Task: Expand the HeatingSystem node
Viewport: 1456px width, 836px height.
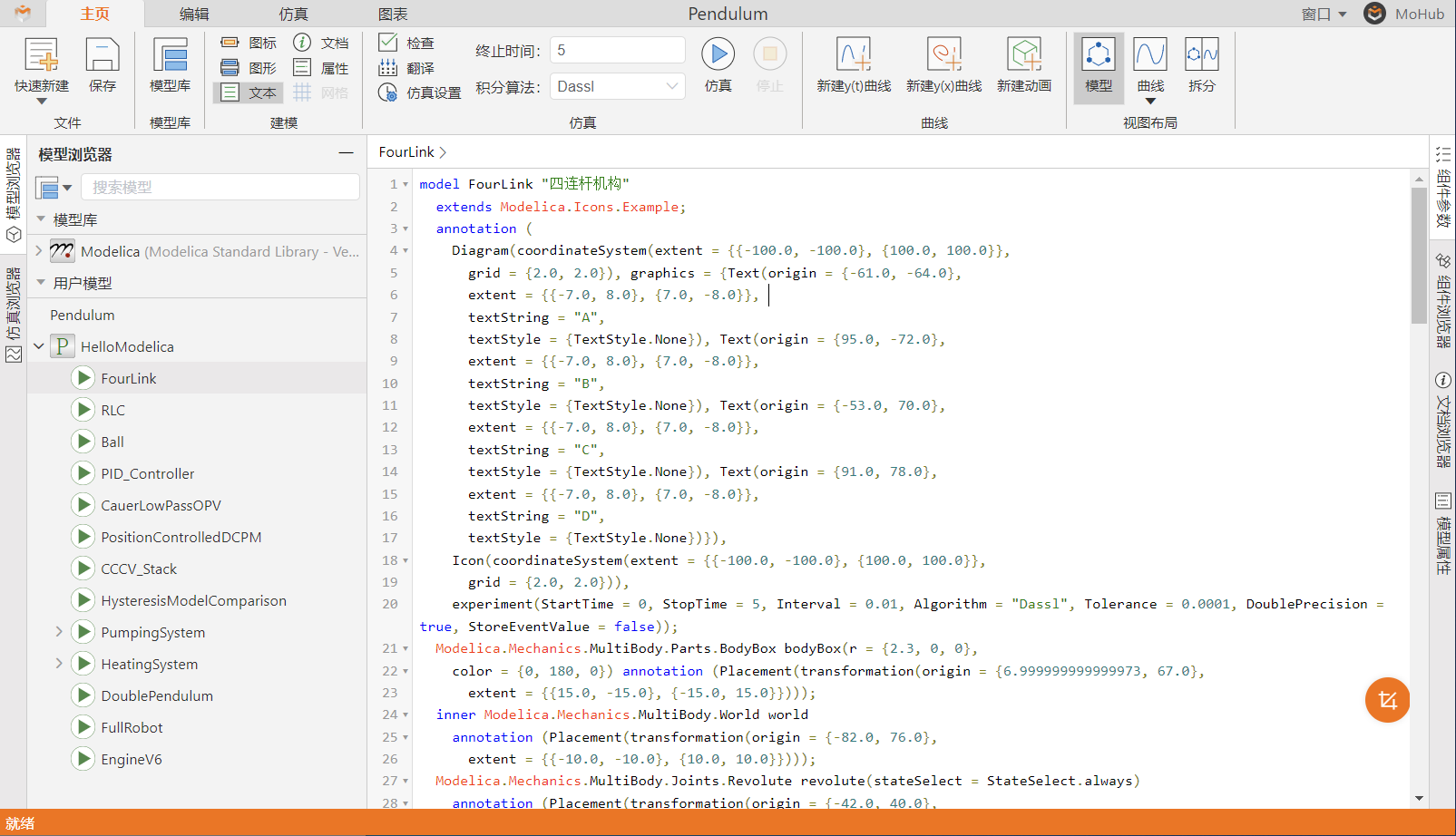Action: click(x=59, y=664)
